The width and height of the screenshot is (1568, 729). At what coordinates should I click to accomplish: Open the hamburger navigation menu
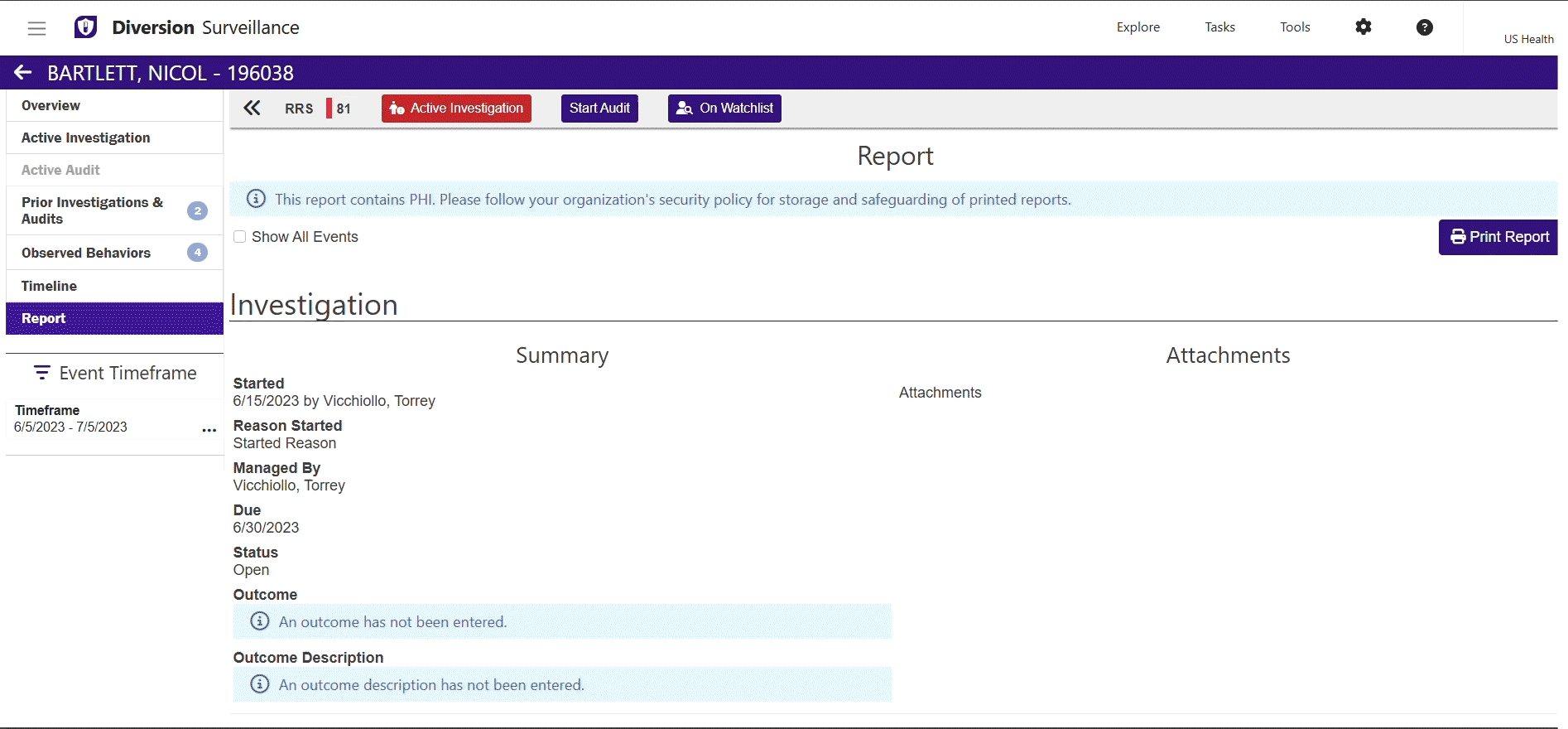tap(36, 28)
